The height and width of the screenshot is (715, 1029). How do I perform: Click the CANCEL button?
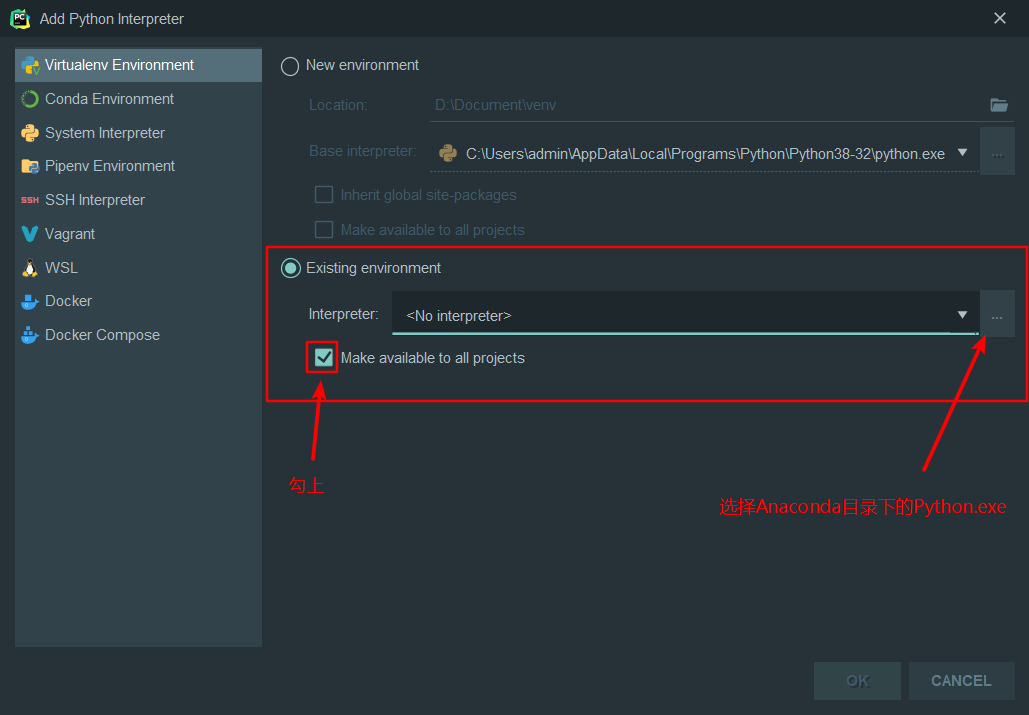click(961, 681)
